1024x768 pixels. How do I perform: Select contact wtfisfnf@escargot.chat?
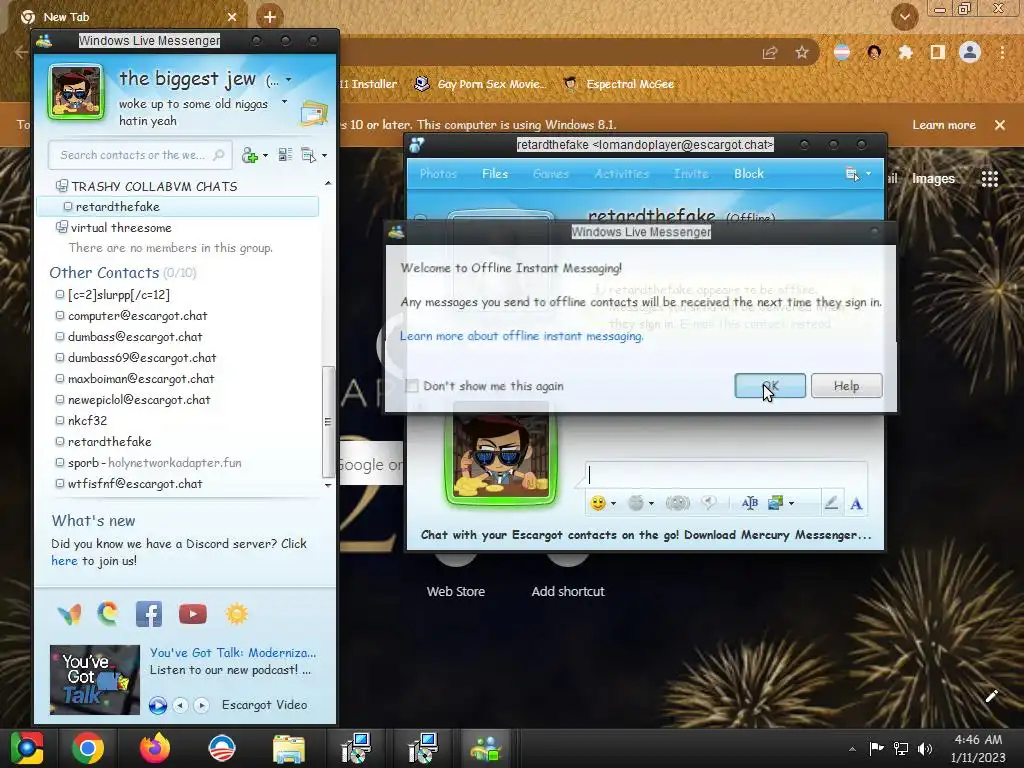pyautogui.click(x=135, y=483)
